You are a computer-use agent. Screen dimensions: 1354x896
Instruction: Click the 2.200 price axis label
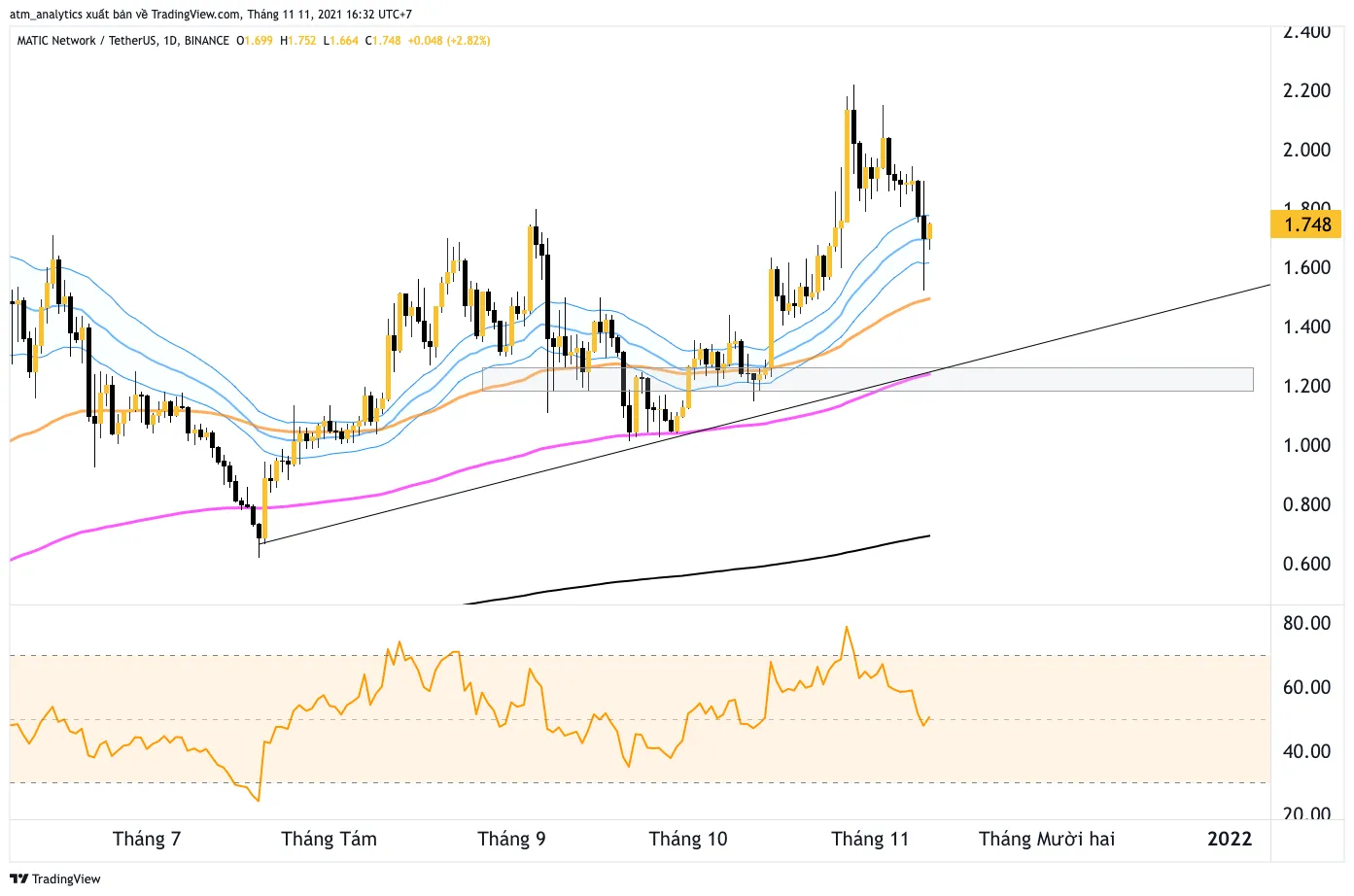pos(1306,90)
